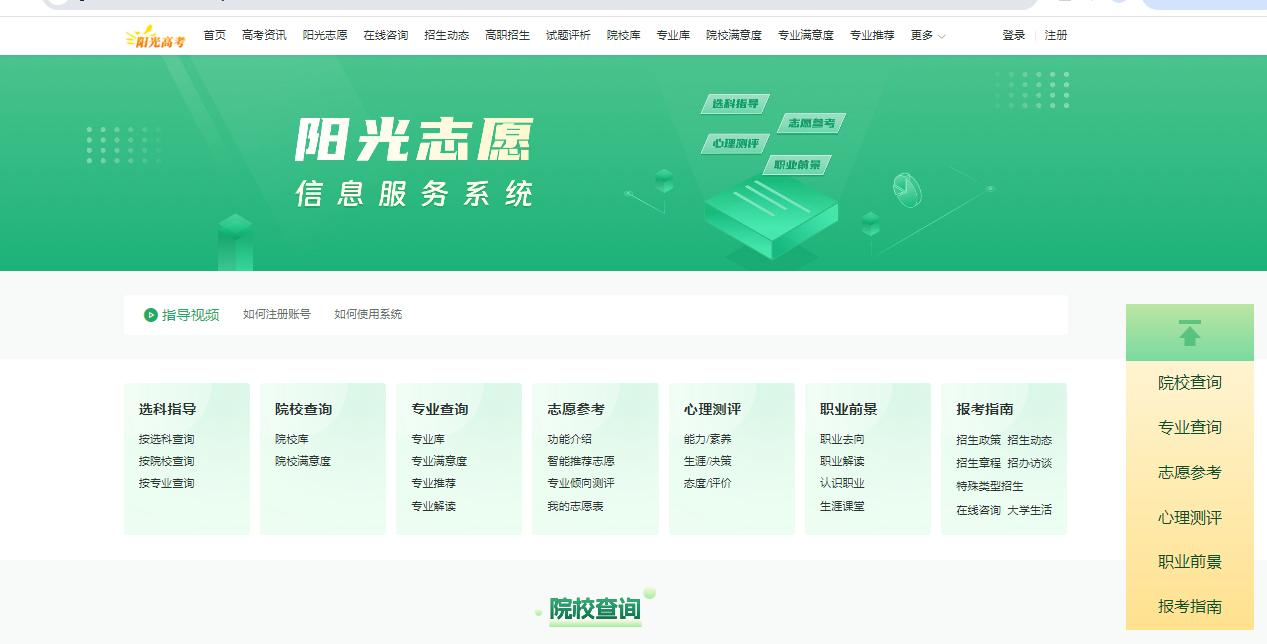
Task: Click 智能推荐志愿 link
Action: coord(581,461)
